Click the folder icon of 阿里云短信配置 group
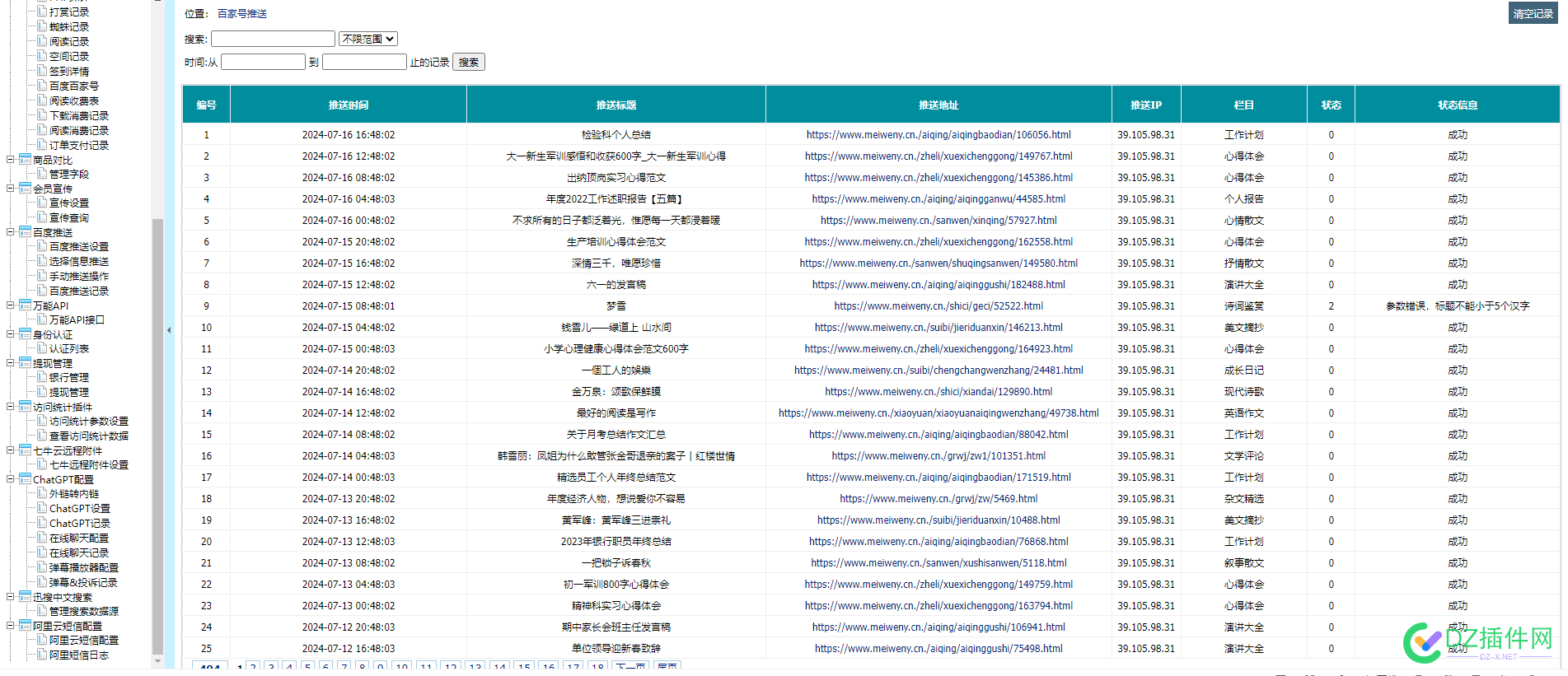This screenshot has height=676, width=1568. [25, 626]
